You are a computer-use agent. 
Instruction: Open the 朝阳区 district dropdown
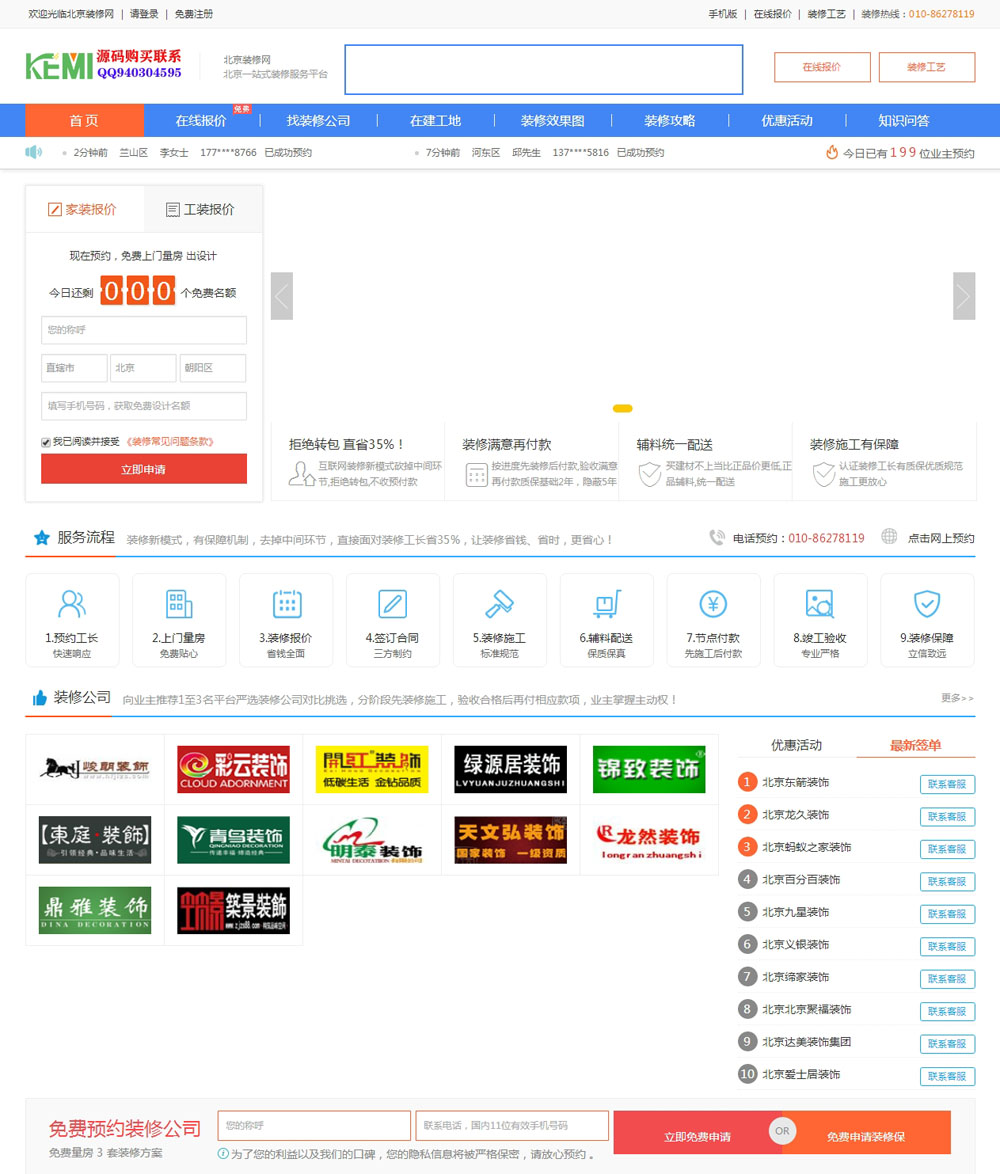coord(213,368)
